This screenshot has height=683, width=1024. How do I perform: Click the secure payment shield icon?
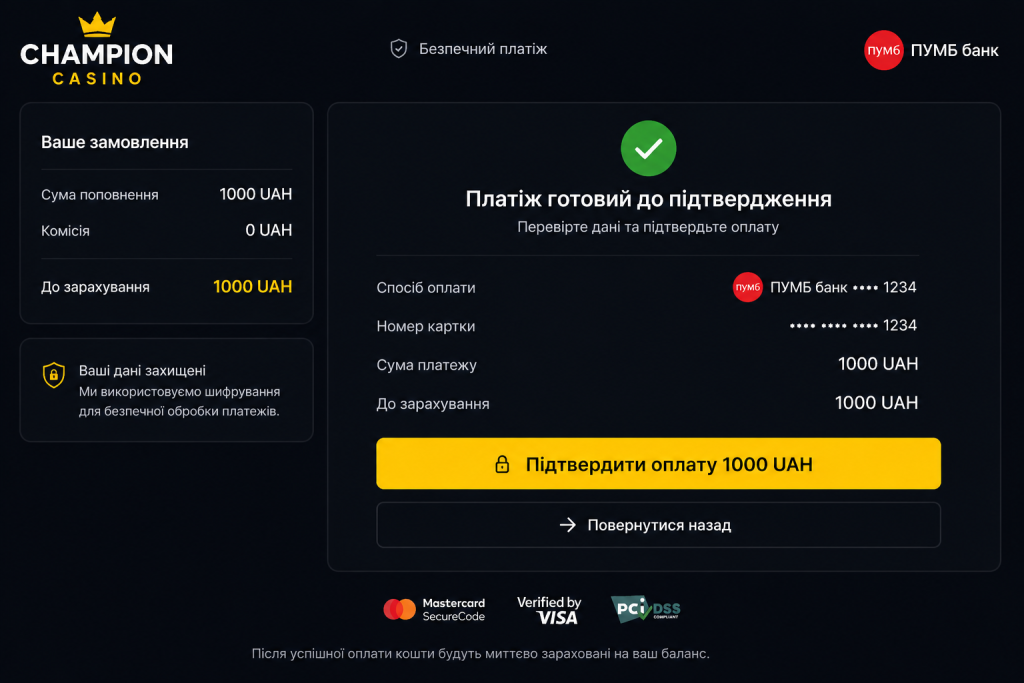click(x=398, y=49)
